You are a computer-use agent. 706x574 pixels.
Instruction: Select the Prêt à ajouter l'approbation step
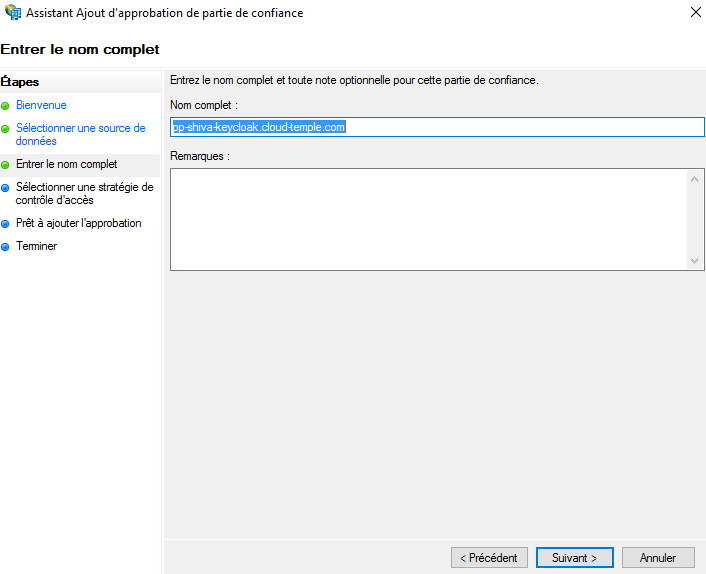[x=78, y=223]
